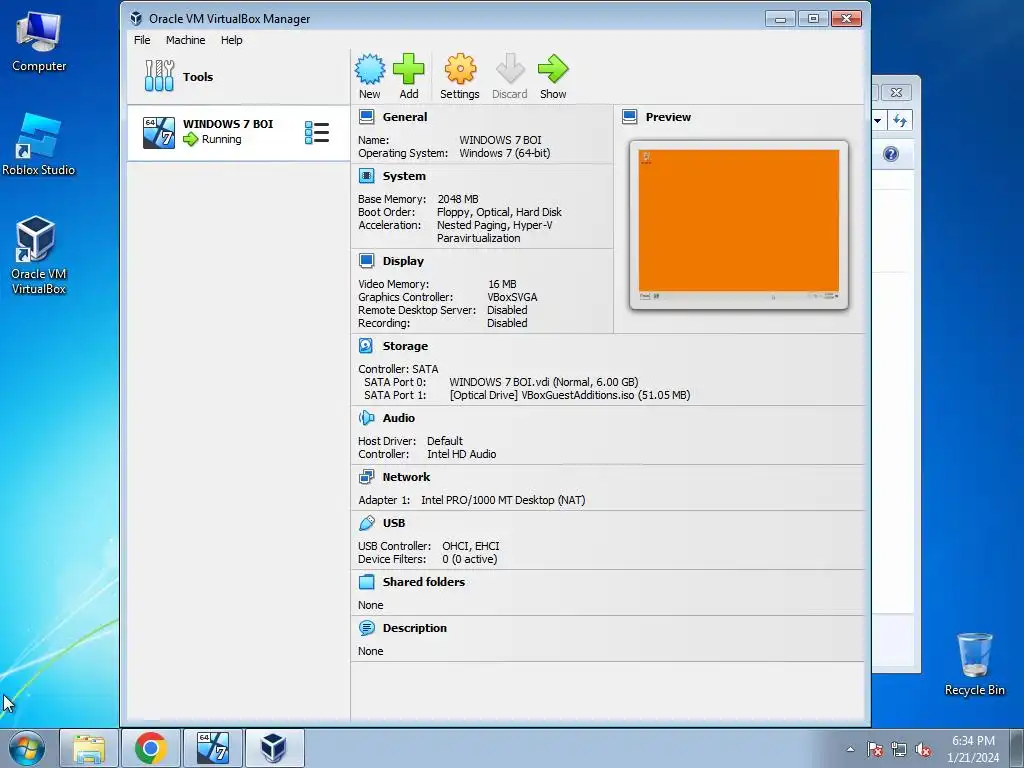Click the Audio section header
Screen dimensions: 1024x768
(x=398, y=418)
